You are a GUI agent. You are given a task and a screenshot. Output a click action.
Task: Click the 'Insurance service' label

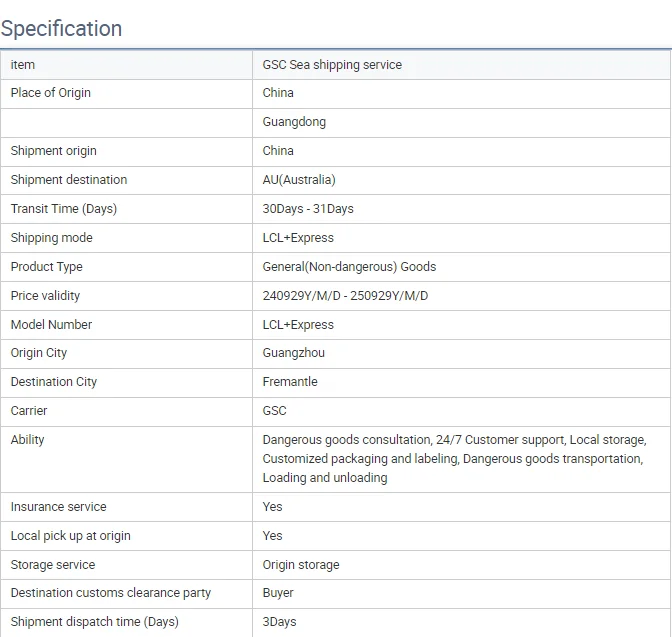point(58,507)
